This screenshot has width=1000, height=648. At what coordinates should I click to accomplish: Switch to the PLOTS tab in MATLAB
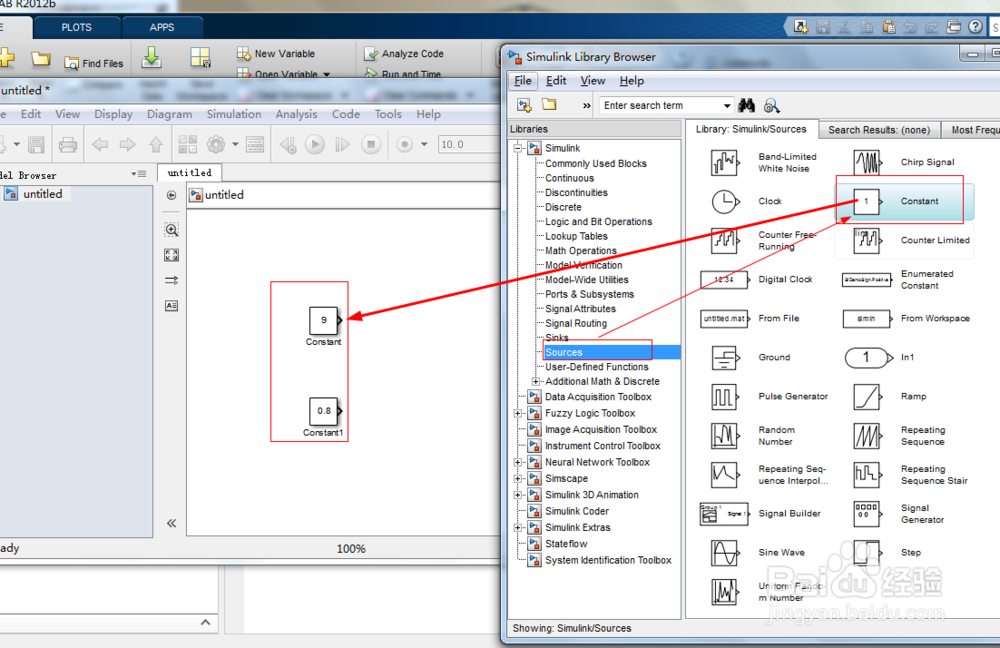(77, 27)
